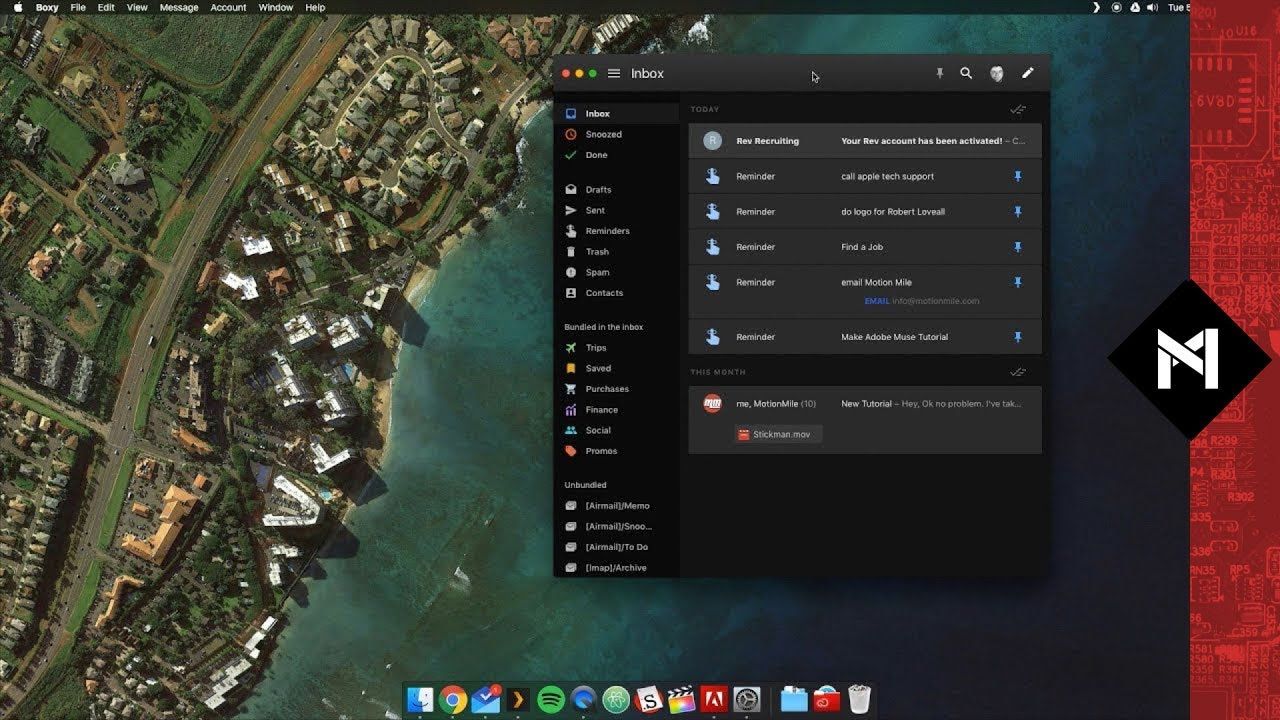
Task: Open Snoozed folder in sidebar
Action: [603, 134]
